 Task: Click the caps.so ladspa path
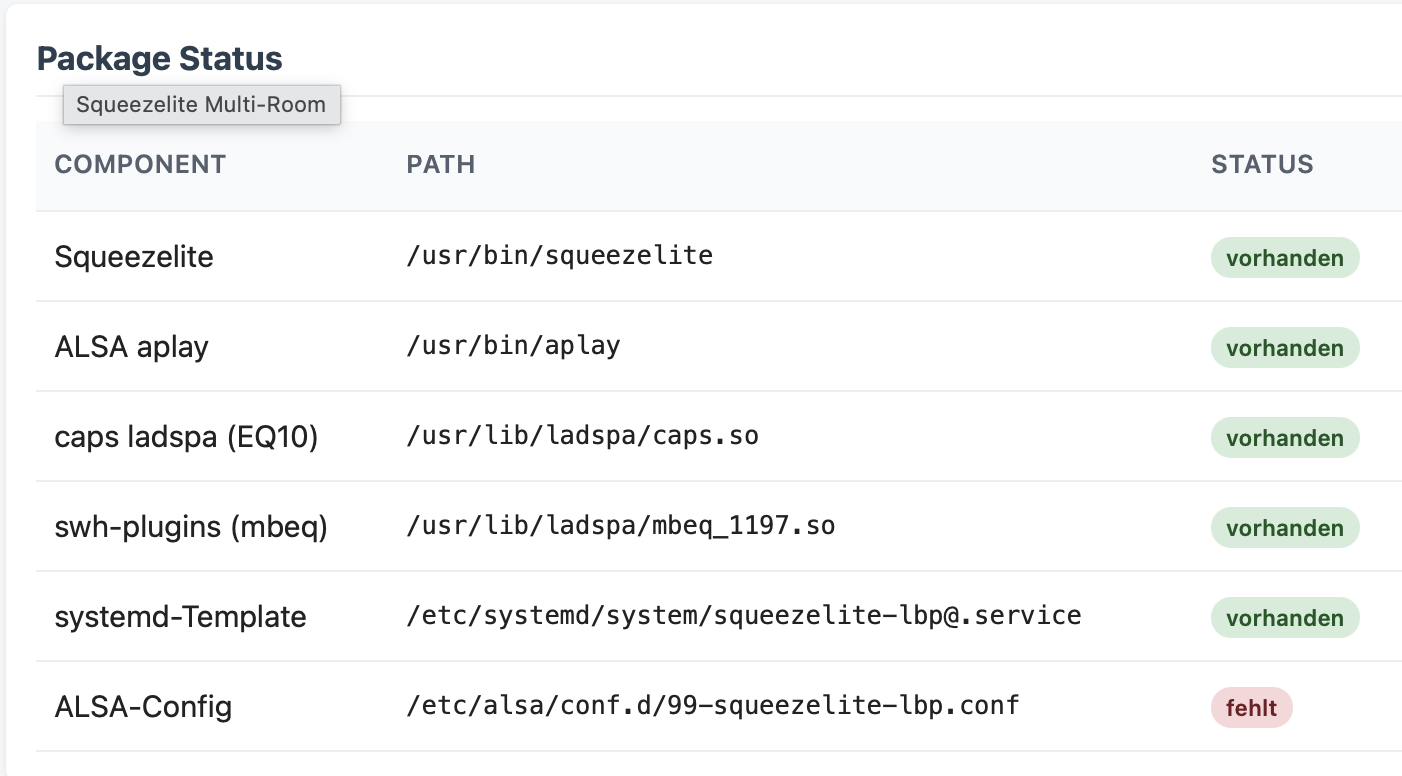click(583, 436)
